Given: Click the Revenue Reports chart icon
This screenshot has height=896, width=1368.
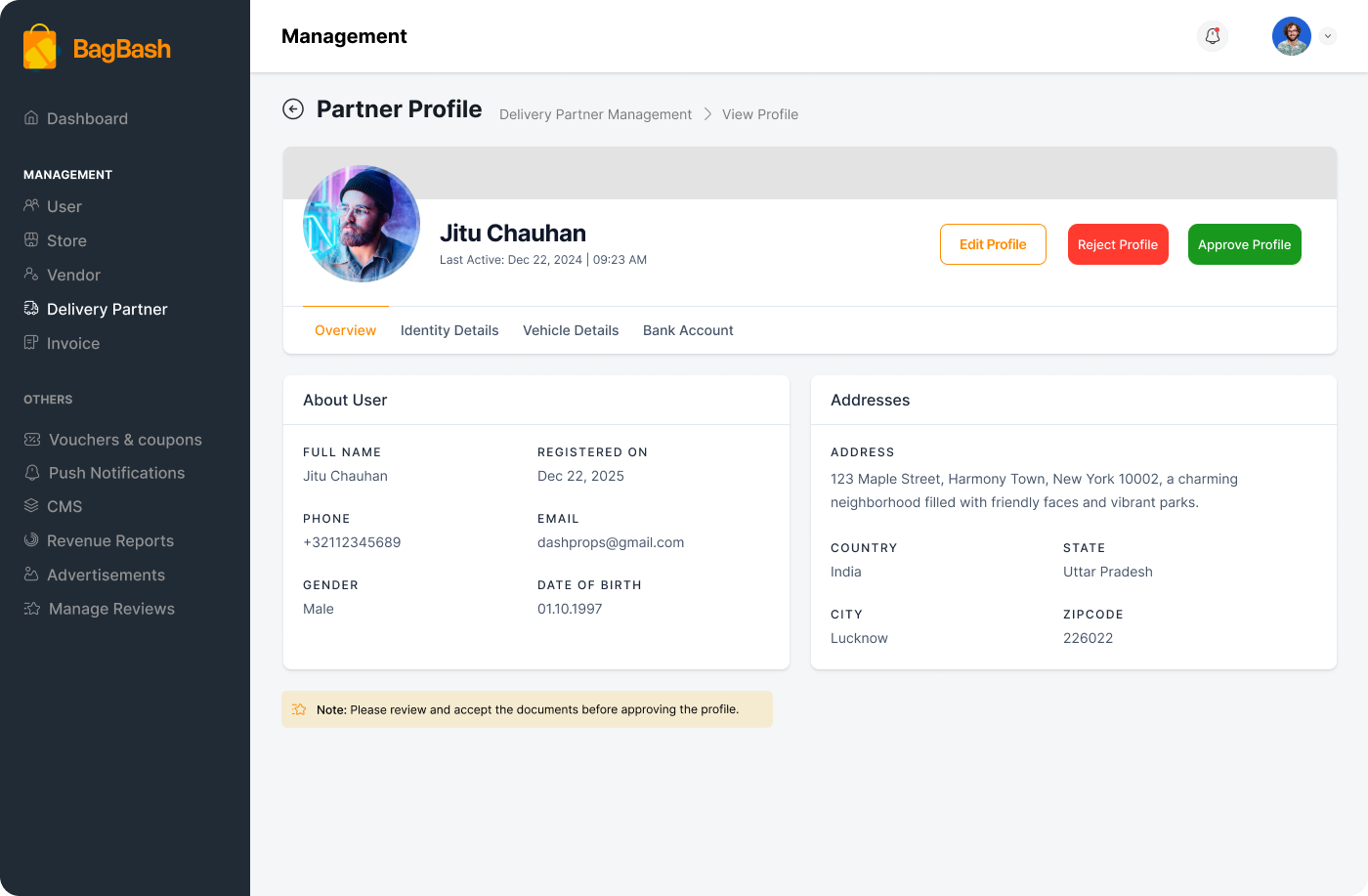Looking at the screenshot, I should pyautogui.click(x=31, y=540).
